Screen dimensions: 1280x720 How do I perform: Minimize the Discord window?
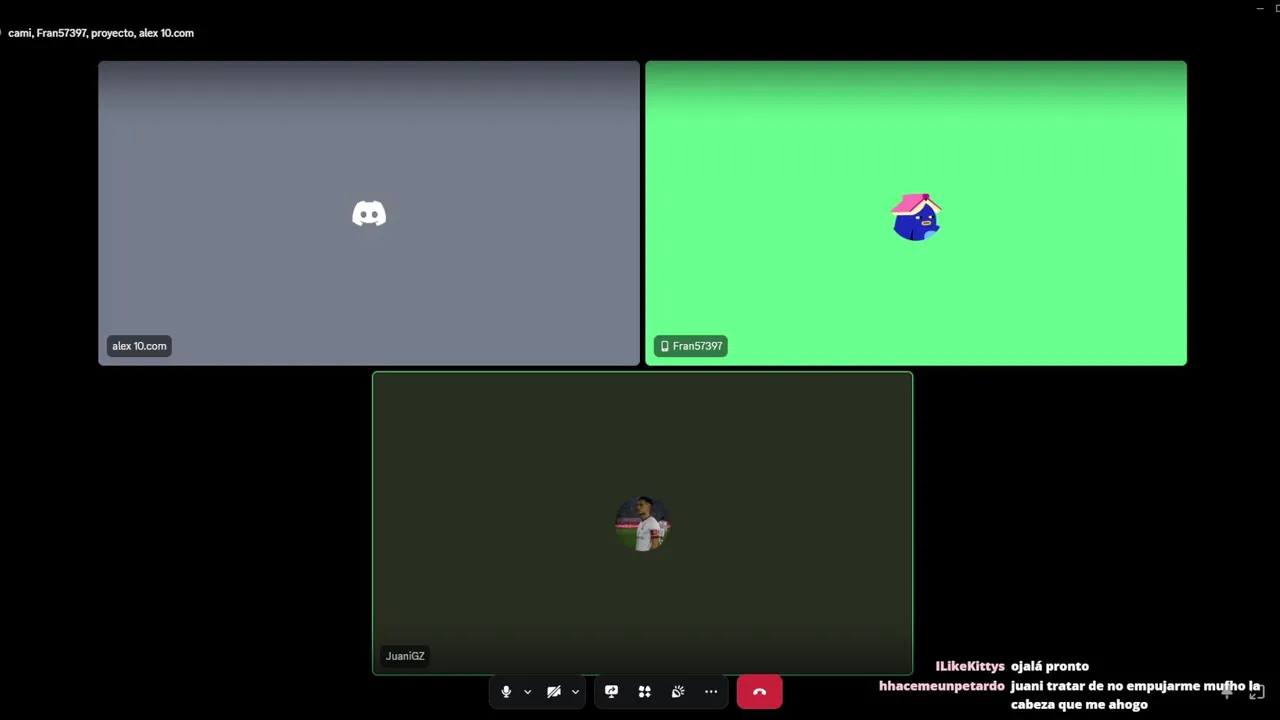[x=1260, y=8]
